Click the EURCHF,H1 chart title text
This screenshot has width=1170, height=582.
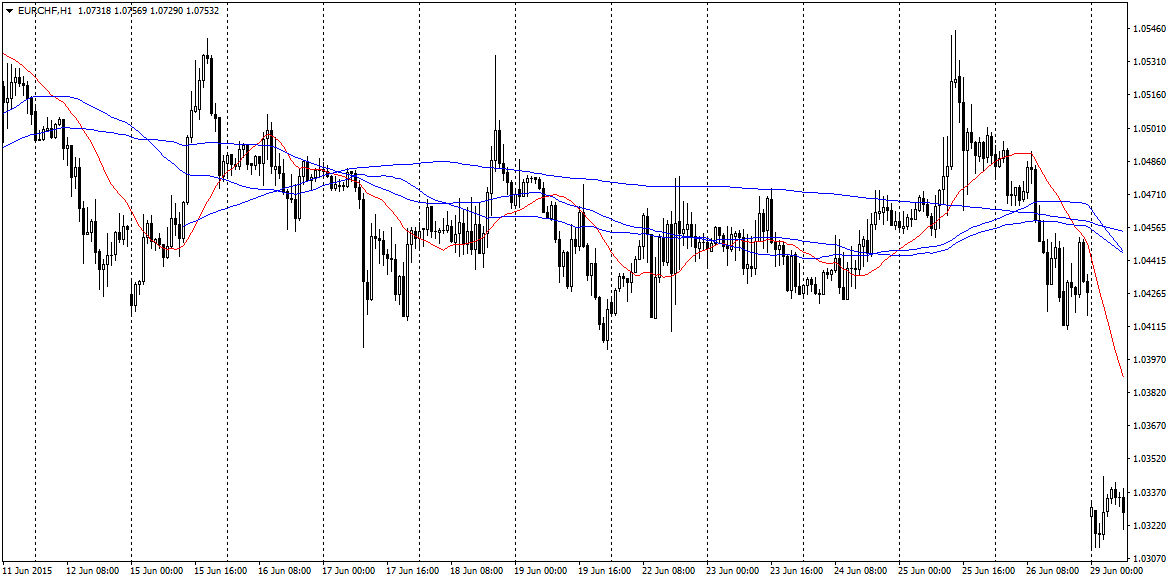(x=44, y=10)
